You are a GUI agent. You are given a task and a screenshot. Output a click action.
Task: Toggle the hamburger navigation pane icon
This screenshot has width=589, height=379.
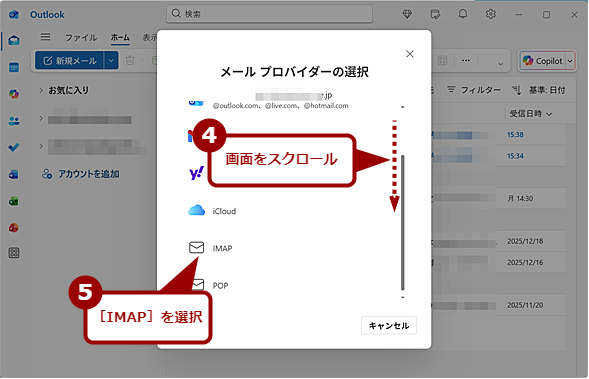tap(45, 37)
